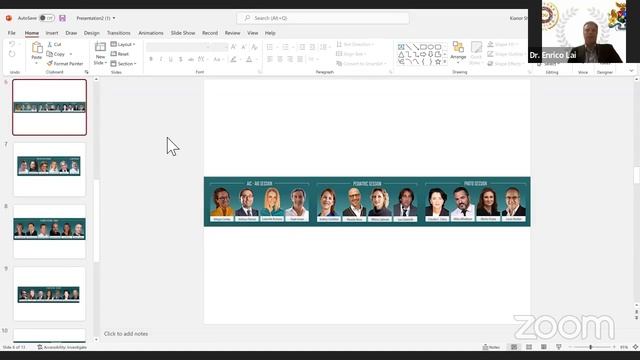This screenshot has height=360, width=640.
Task: Click the Bullets list icon
Action: pos(270,47)
